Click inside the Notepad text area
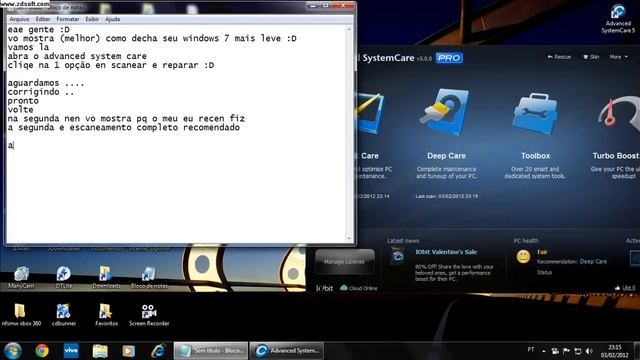640x360 pixels. pyautogui.click(x=176, y=133)
